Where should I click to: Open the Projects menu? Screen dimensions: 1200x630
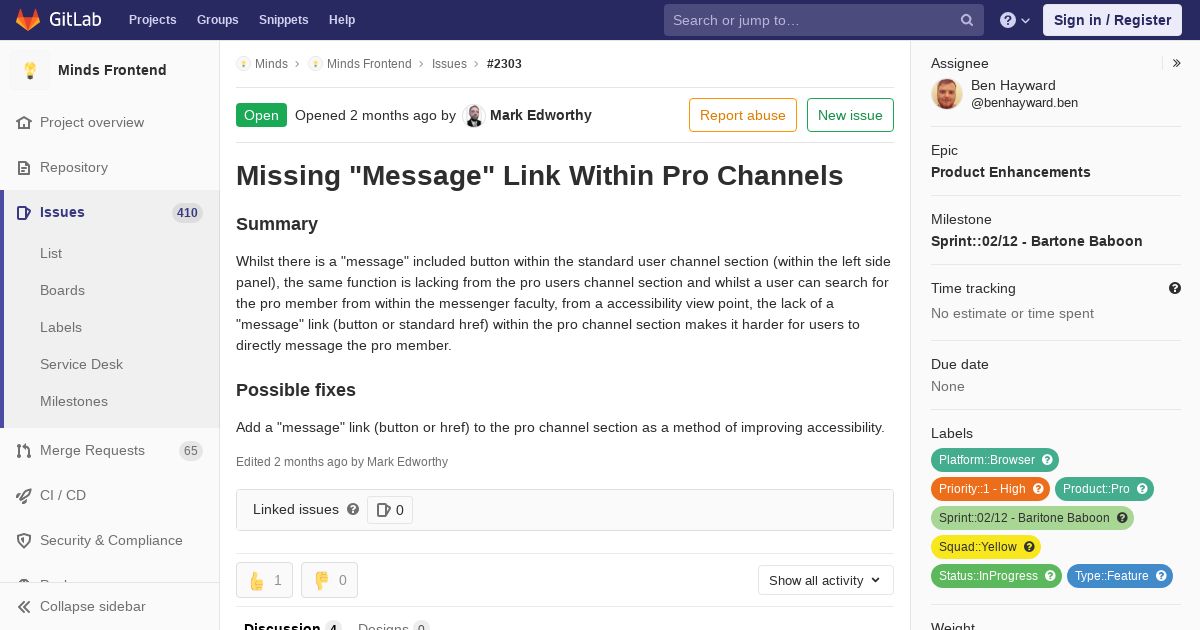152,20
